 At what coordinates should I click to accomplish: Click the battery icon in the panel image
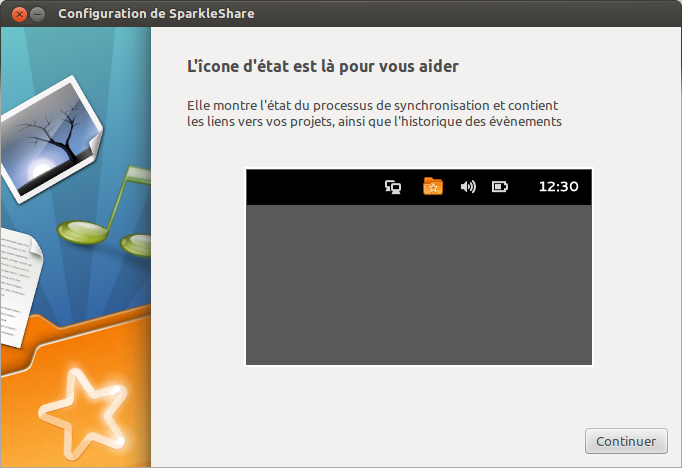[500, 187]
